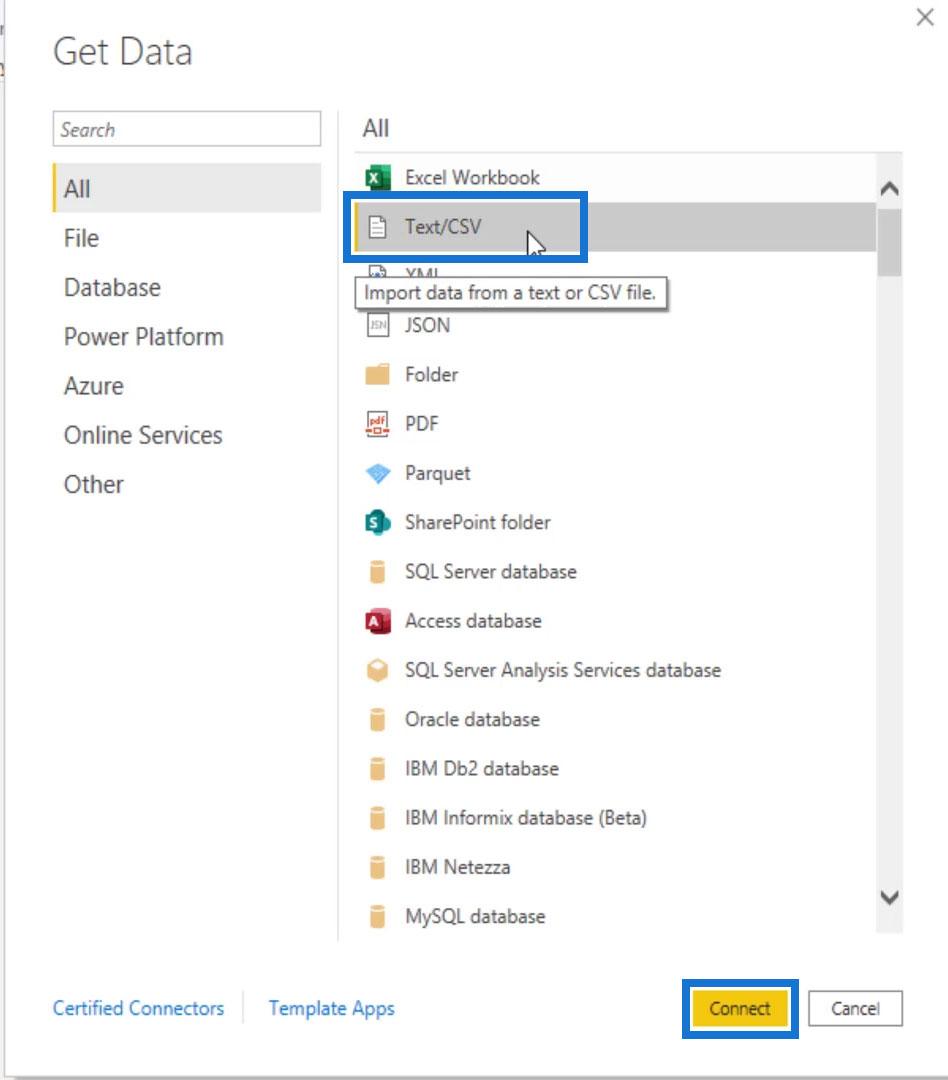Image resolution: width=948 pixels, height=1080 pixels.
Task: Open the Template Apps link
Action: click(331, 1008)
